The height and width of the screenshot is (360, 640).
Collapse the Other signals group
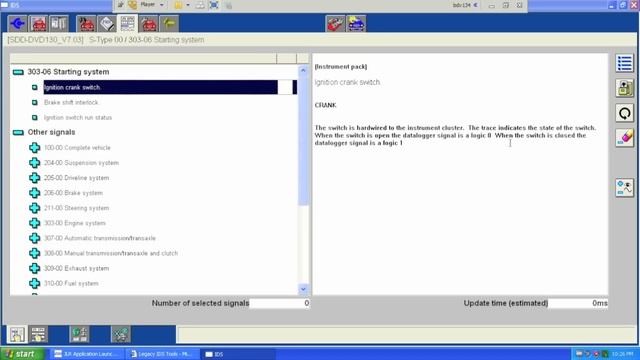click(18, 132)
